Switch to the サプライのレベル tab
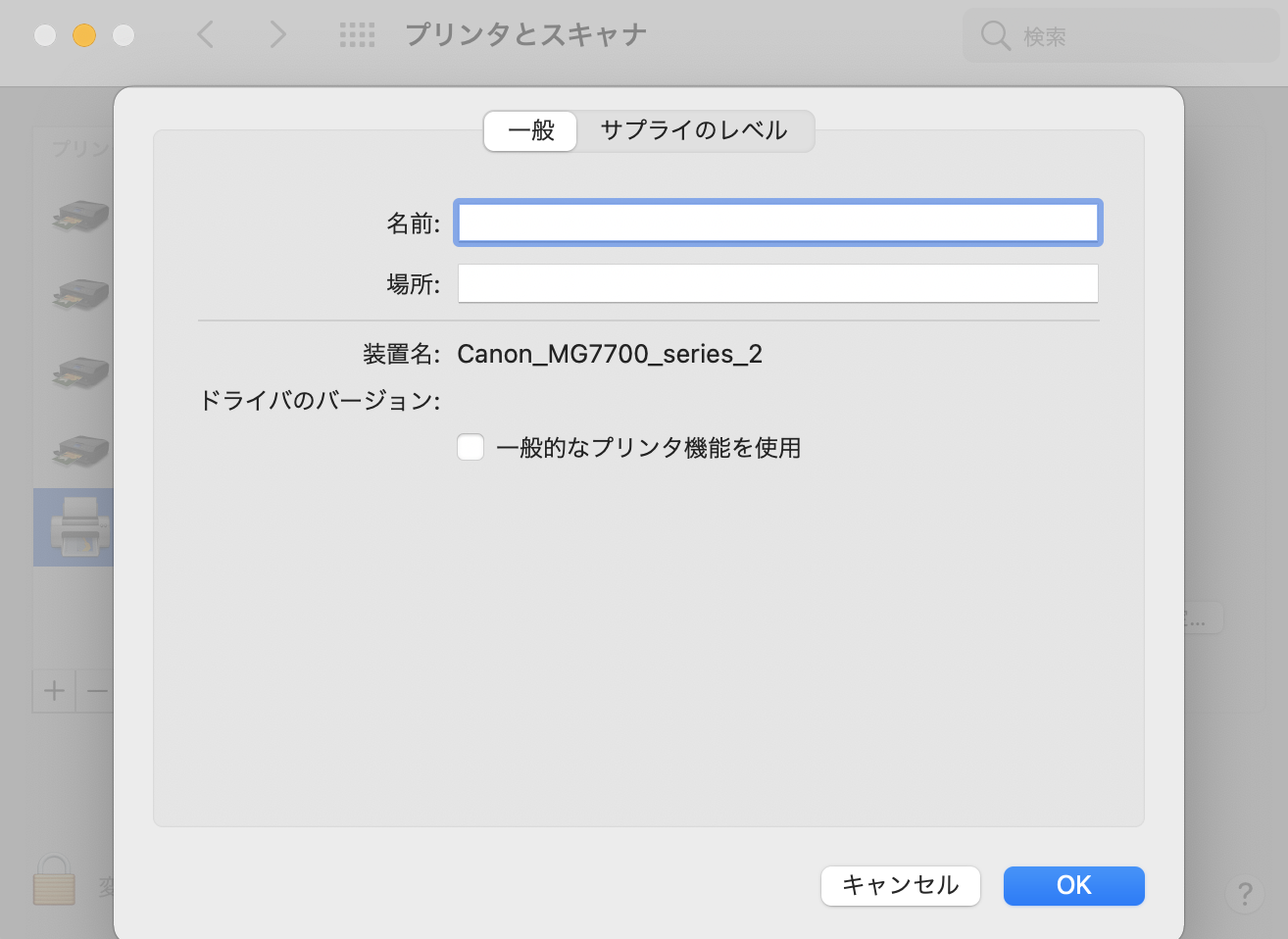 click(693, 130)
